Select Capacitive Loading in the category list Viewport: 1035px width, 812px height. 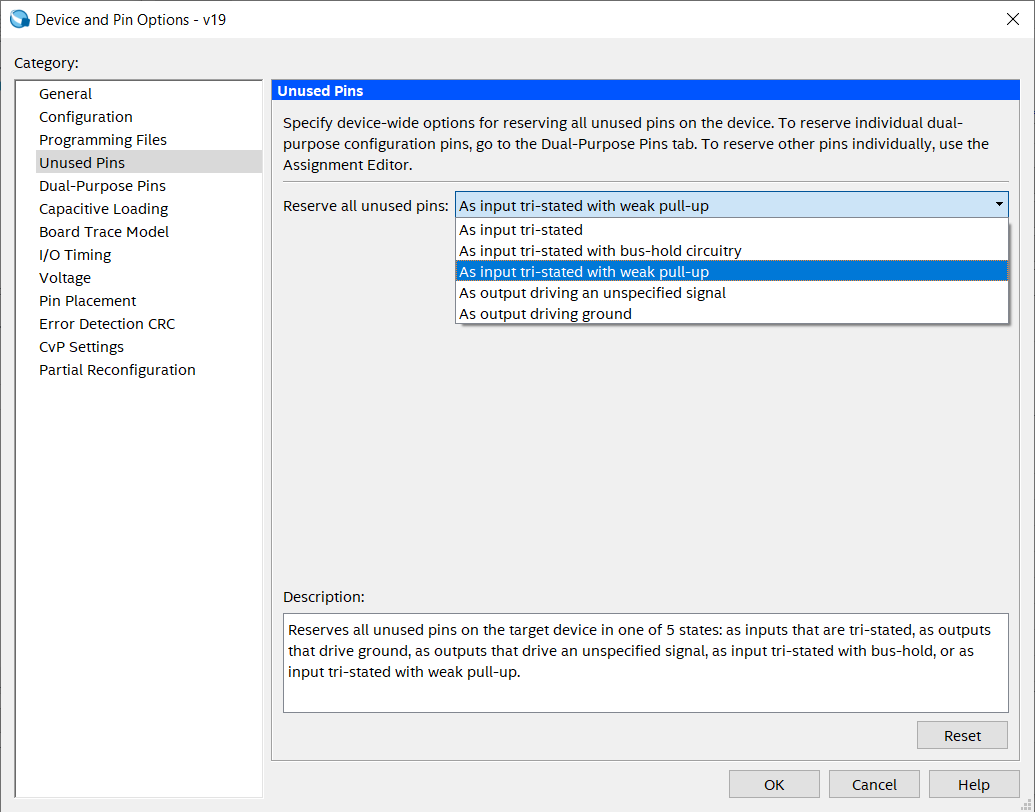point(103,208)
